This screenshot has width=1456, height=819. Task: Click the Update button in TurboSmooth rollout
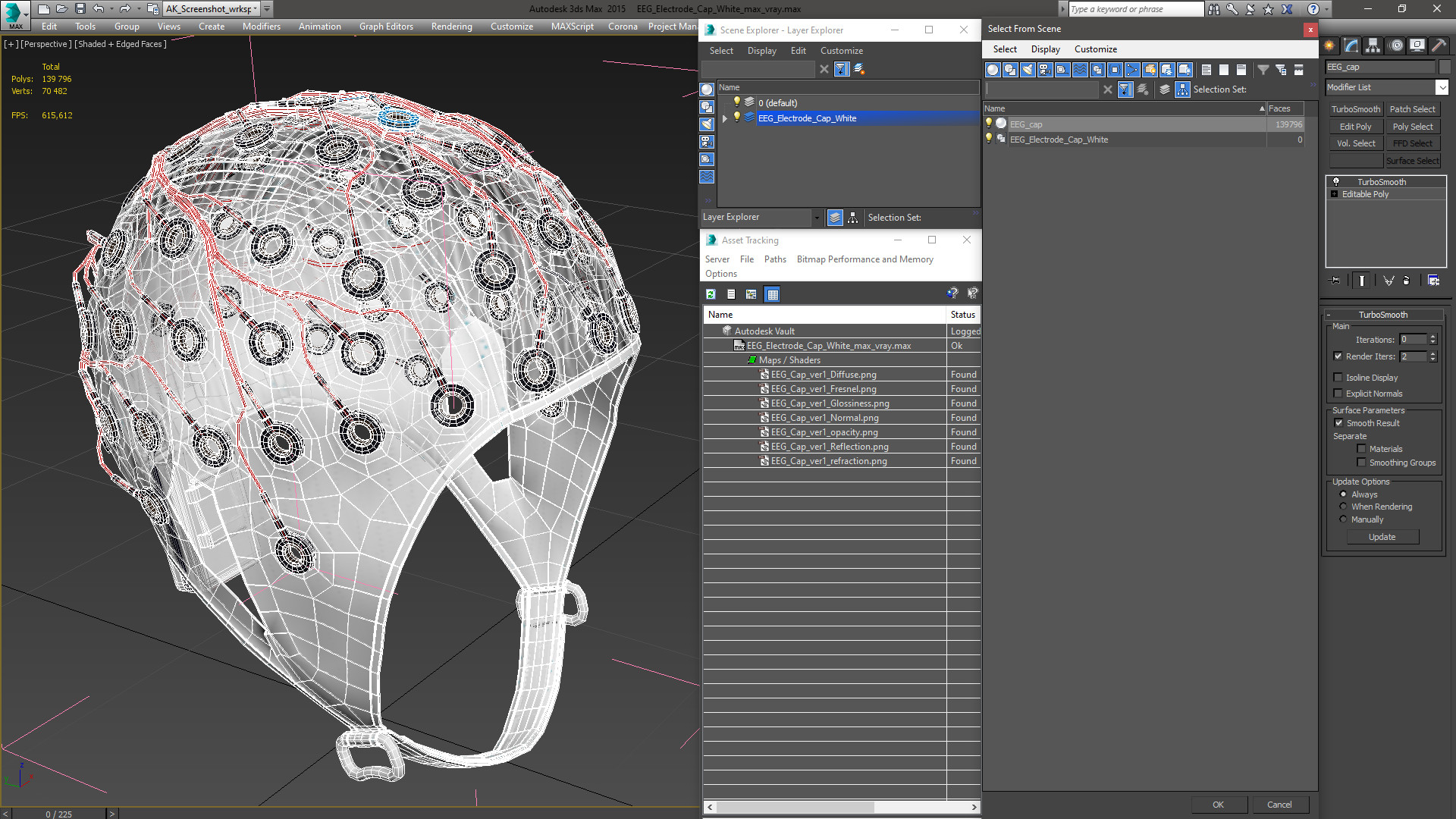click(x=1382, y=537)
